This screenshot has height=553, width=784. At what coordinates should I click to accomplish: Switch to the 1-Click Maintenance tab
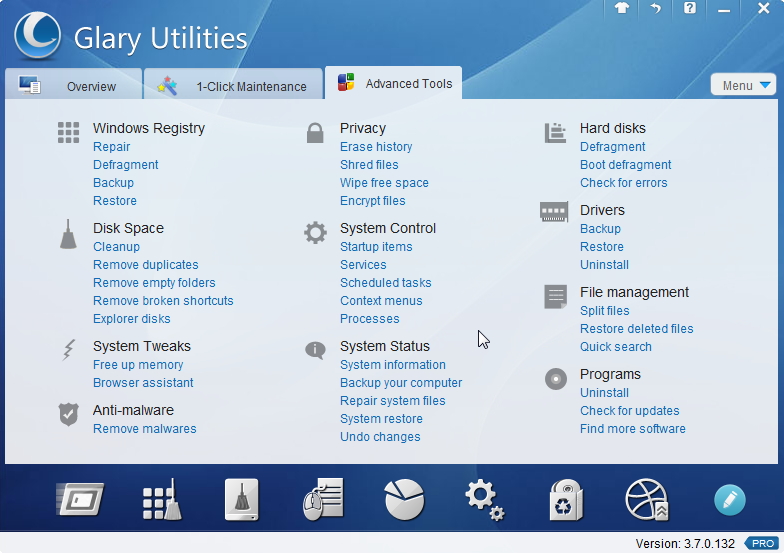coord(233,84)
